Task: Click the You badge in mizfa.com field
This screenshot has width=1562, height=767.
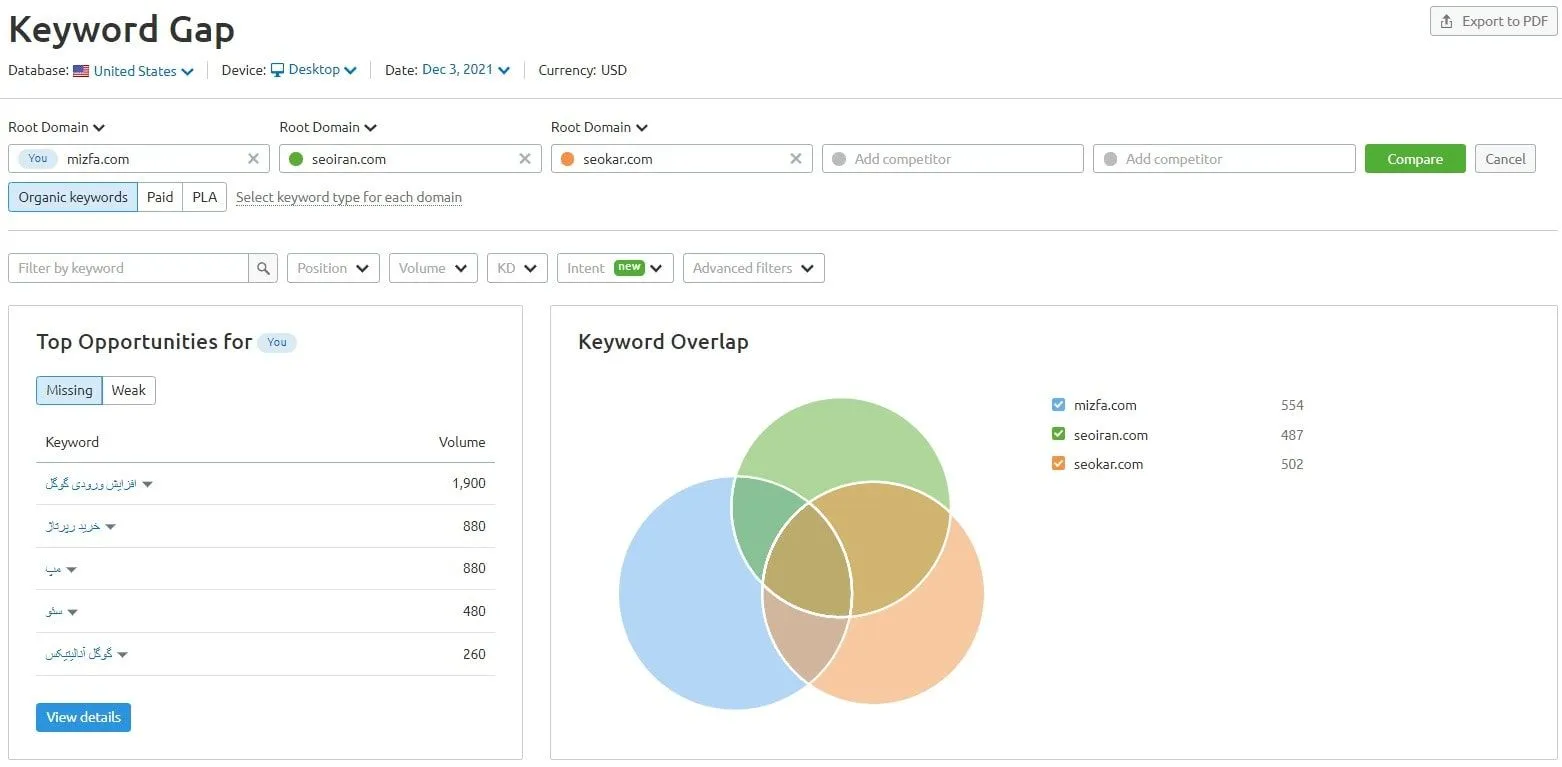Action: pos(38,159)
